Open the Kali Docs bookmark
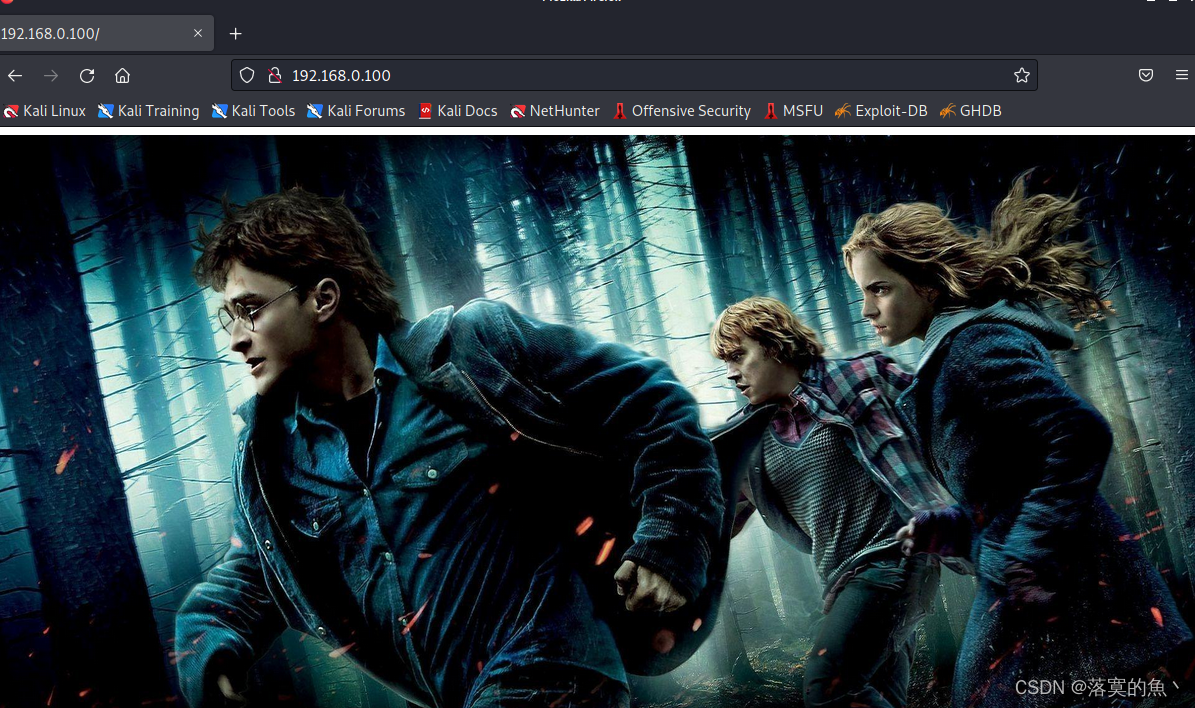 pyautogui.click(x=457, y=111)
